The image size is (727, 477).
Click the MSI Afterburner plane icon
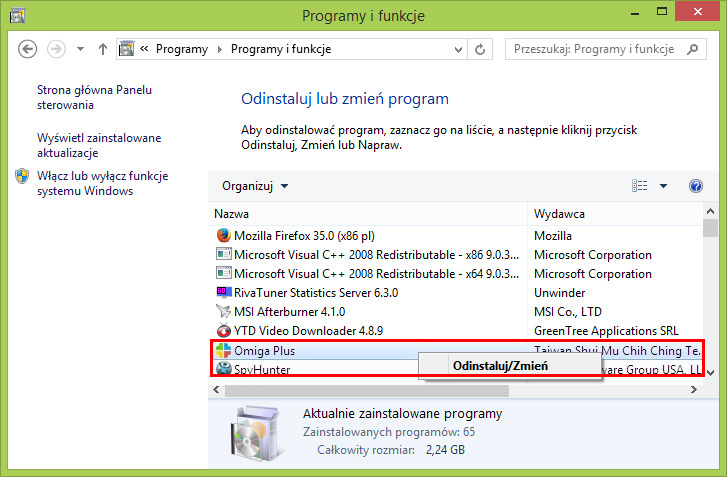223,311
